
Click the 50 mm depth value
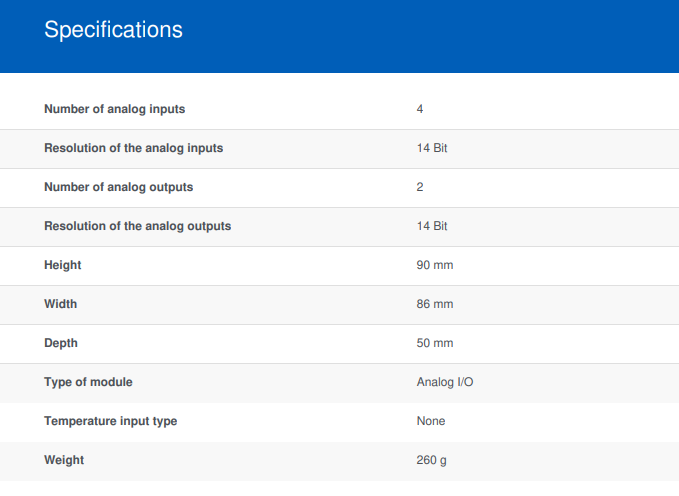[x=435, y=343]
